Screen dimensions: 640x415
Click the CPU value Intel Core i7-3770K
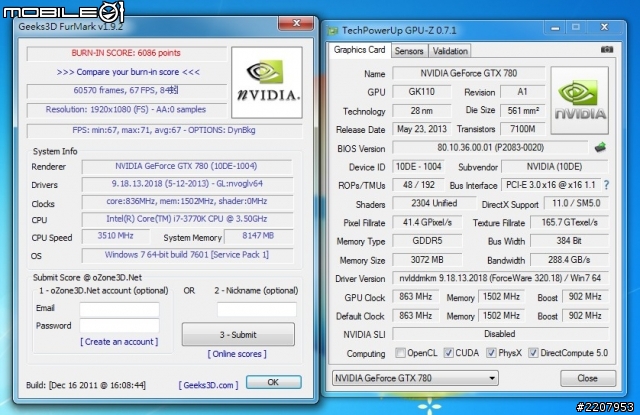click(187, 219)
